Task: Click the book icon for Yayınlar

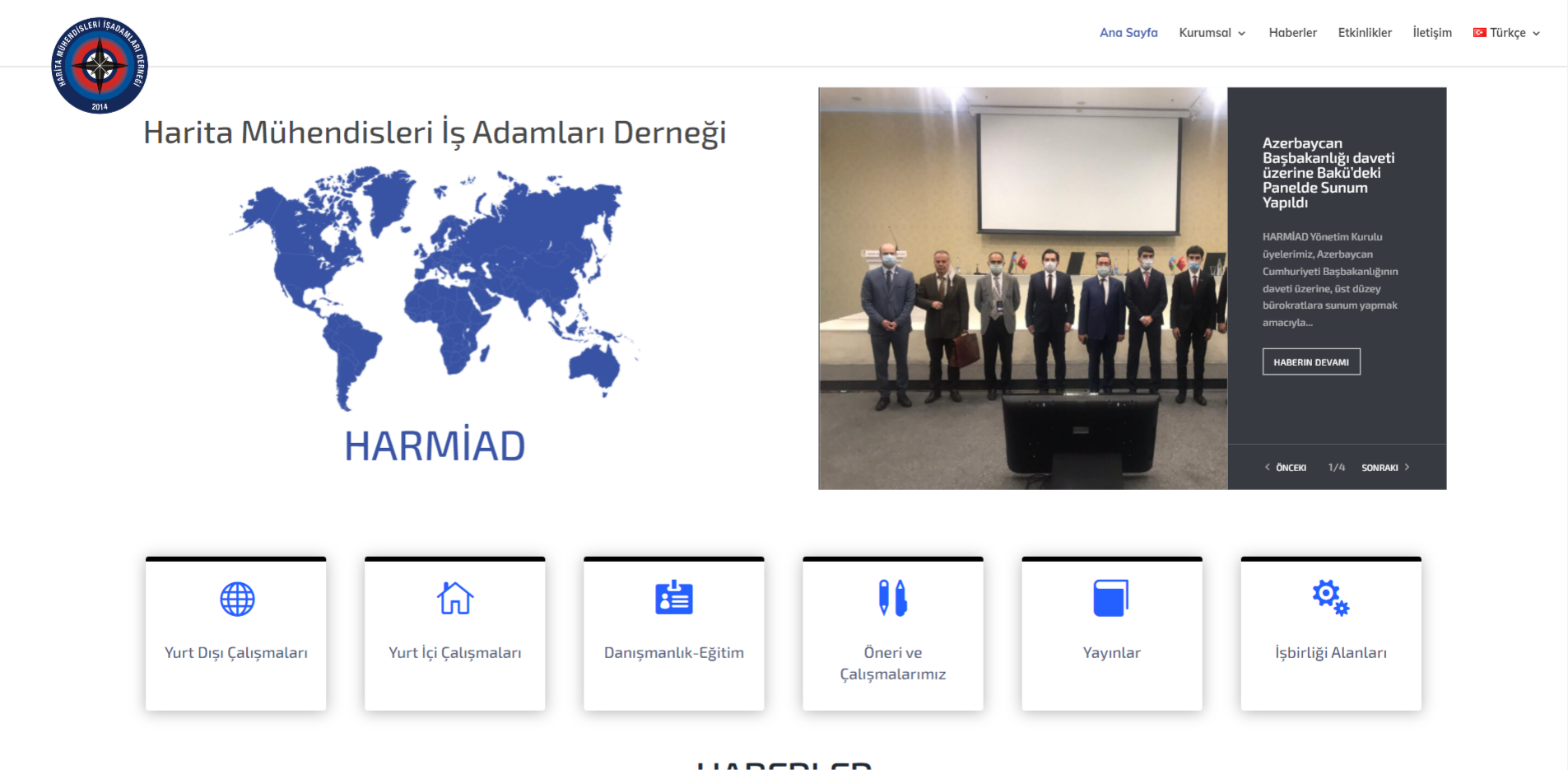Action: [1111, 598]
